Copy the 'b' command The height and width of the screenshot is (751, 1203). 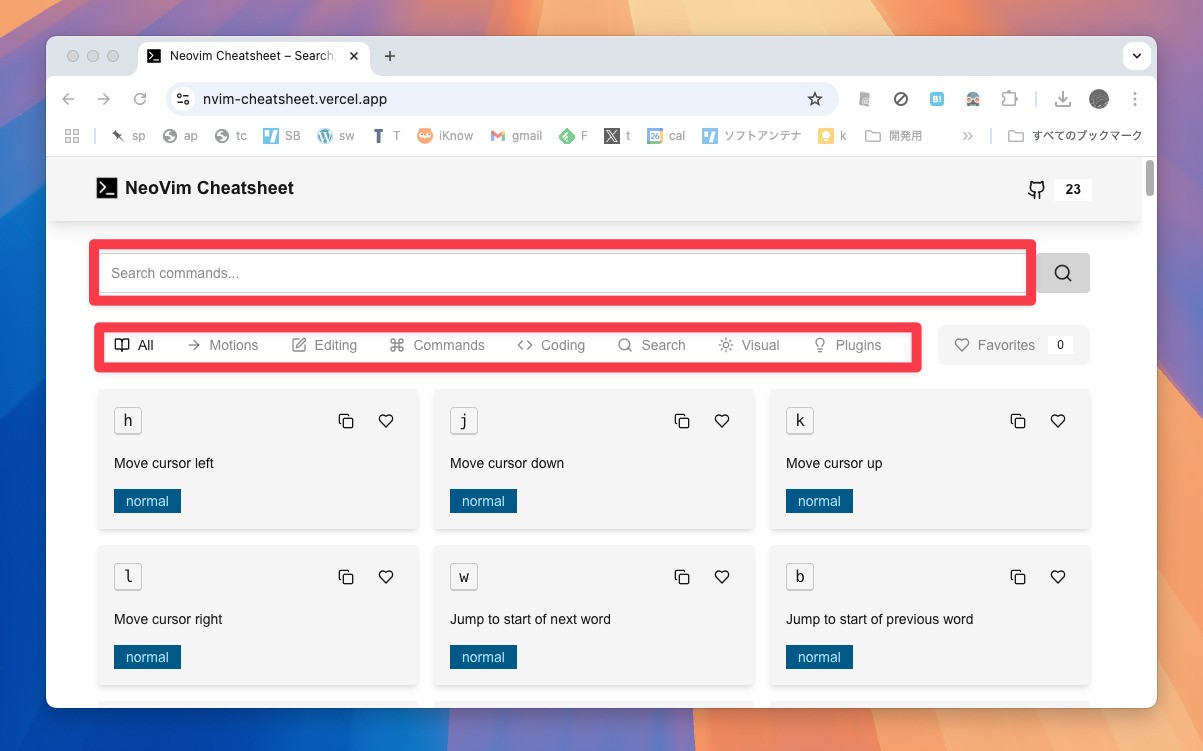click(x=1018, y=577)
